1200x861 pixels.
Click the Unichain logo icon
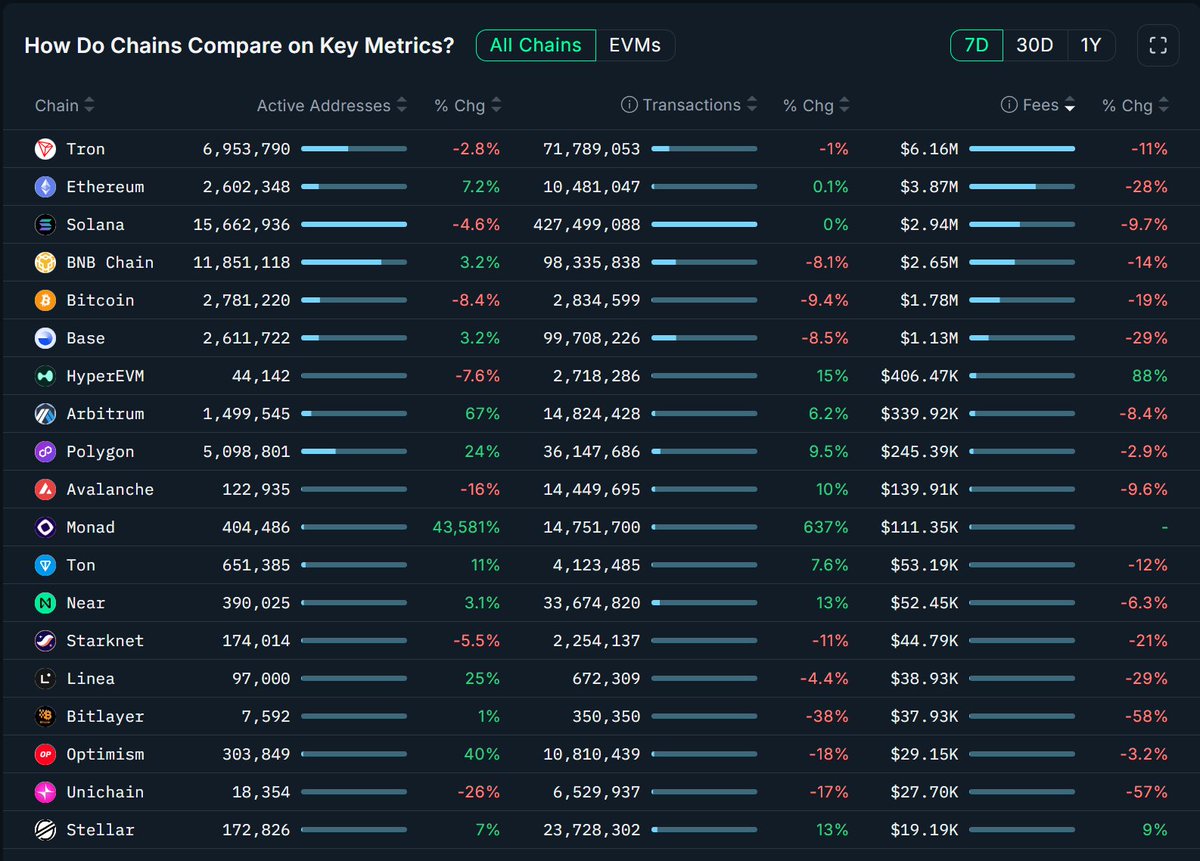pos(45,792)
